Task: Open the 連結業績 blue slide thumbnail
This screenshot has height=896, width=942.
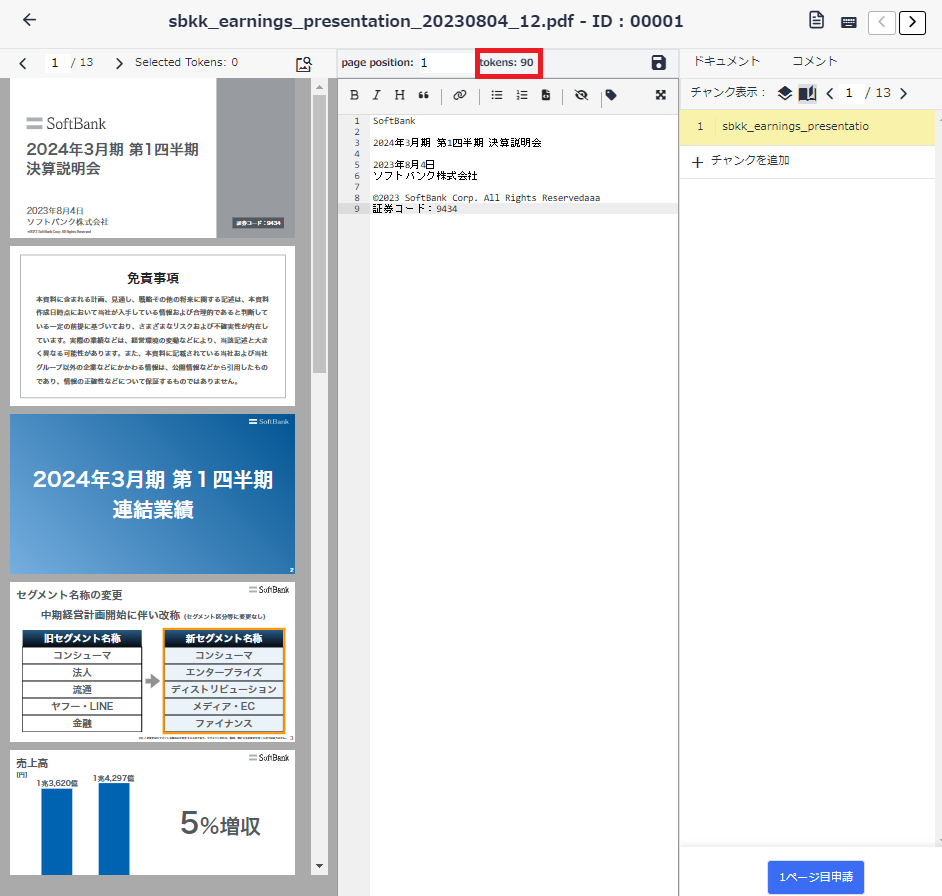Action: (x=152, y=494)
